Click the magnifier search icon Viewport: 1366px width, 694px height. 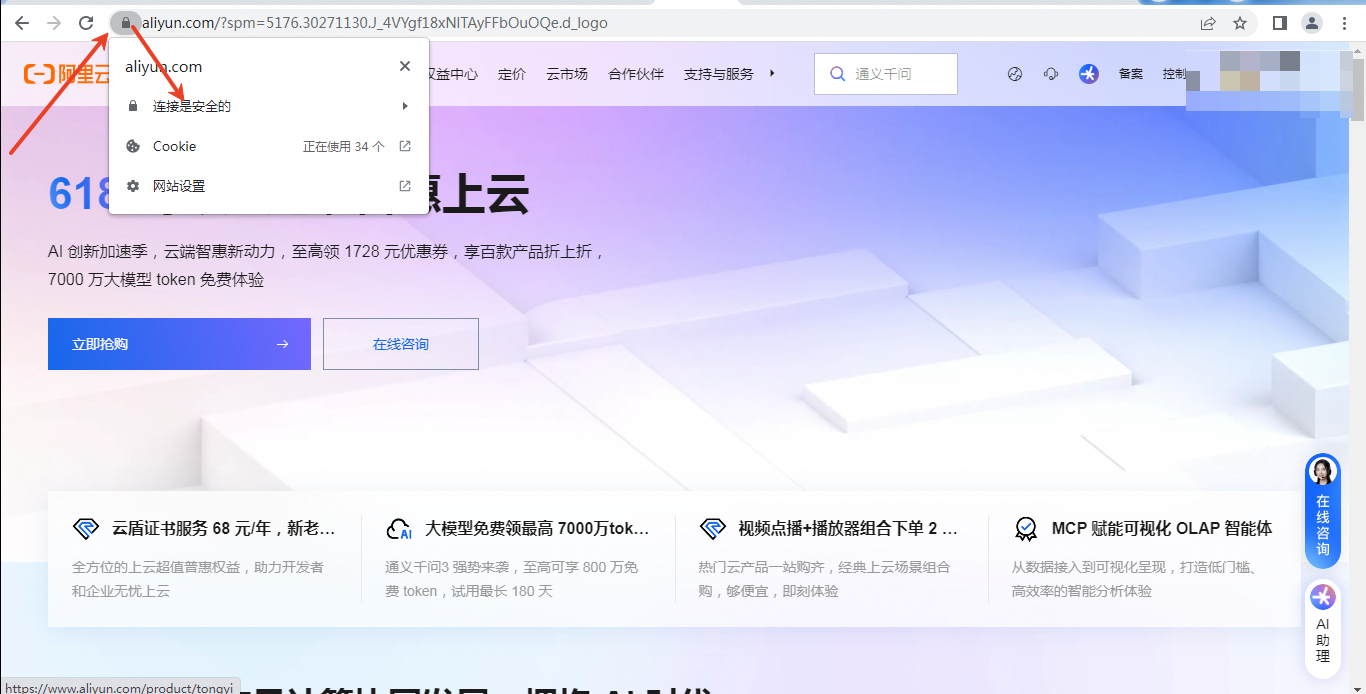click(x=836, y=74)
